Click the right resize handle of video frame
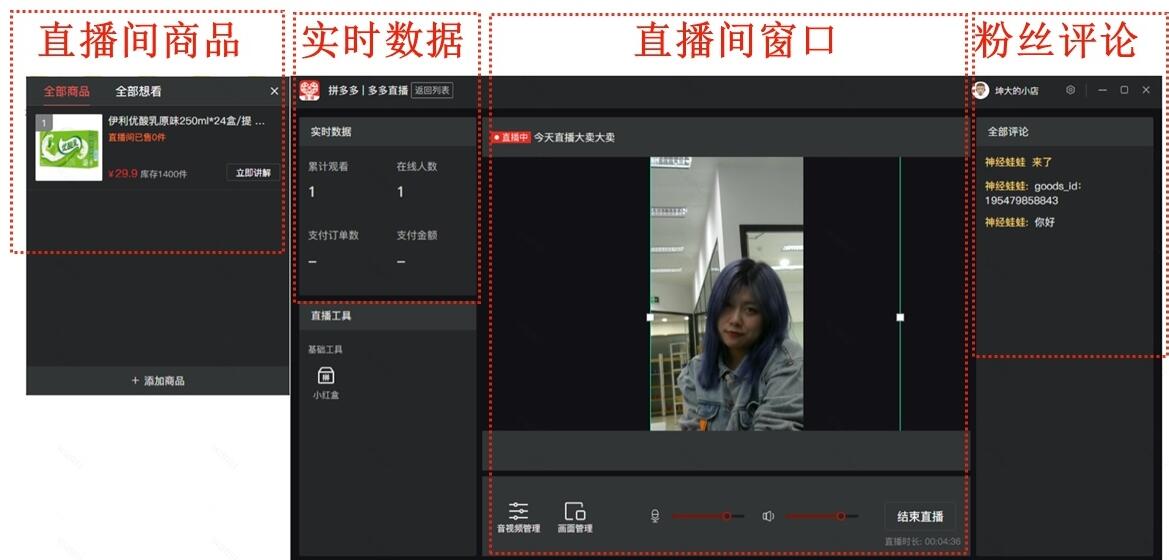 click(x=900, y=317)
